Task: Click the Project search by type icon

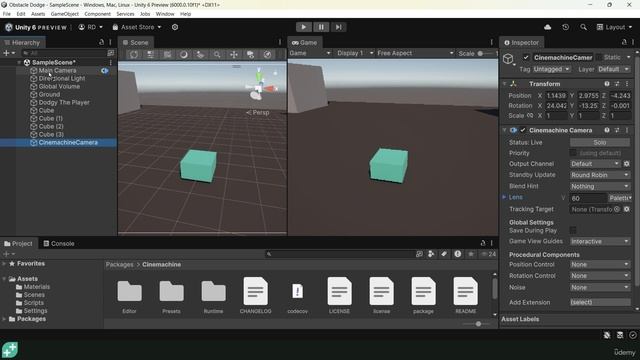Action: tap(431, 254)
